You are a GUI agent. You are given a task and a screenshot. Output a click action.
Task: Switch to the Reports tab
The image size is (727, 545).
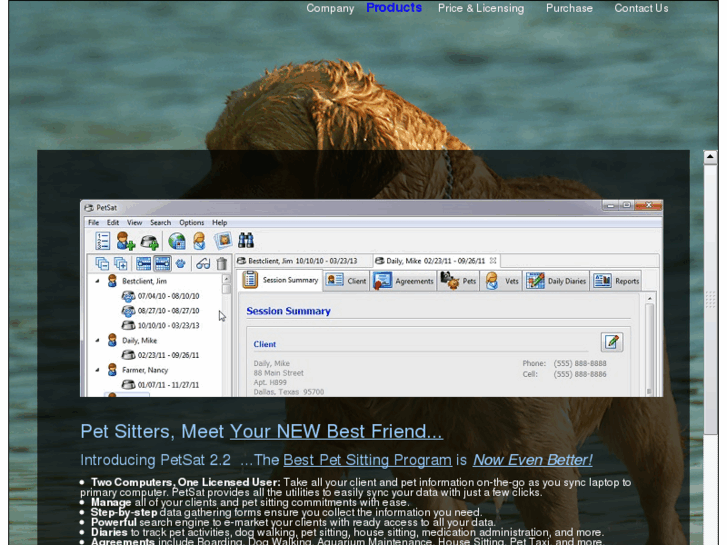pos(616,281)
